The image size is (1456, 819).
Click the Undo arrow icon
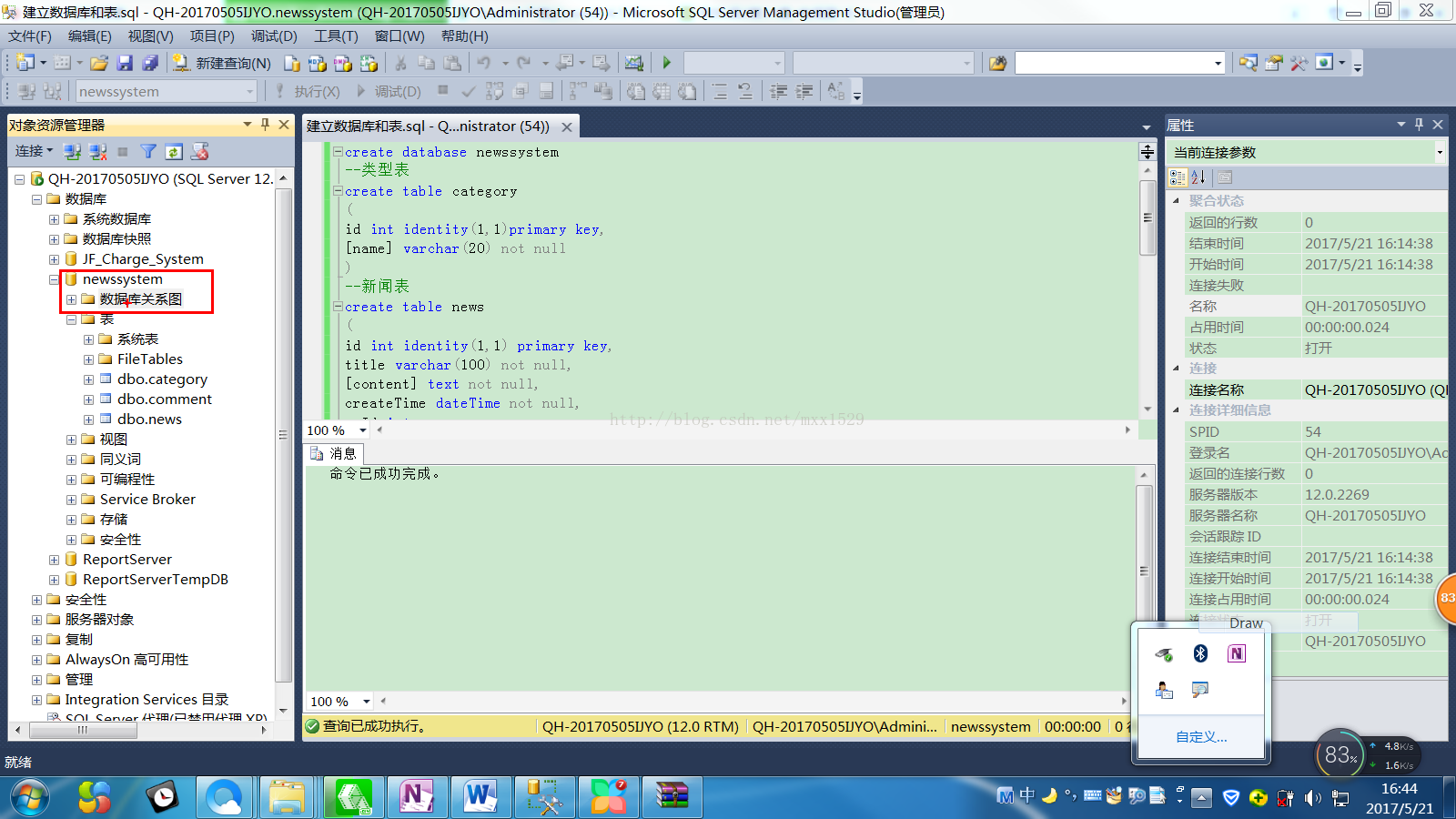[x=483, y=63]
